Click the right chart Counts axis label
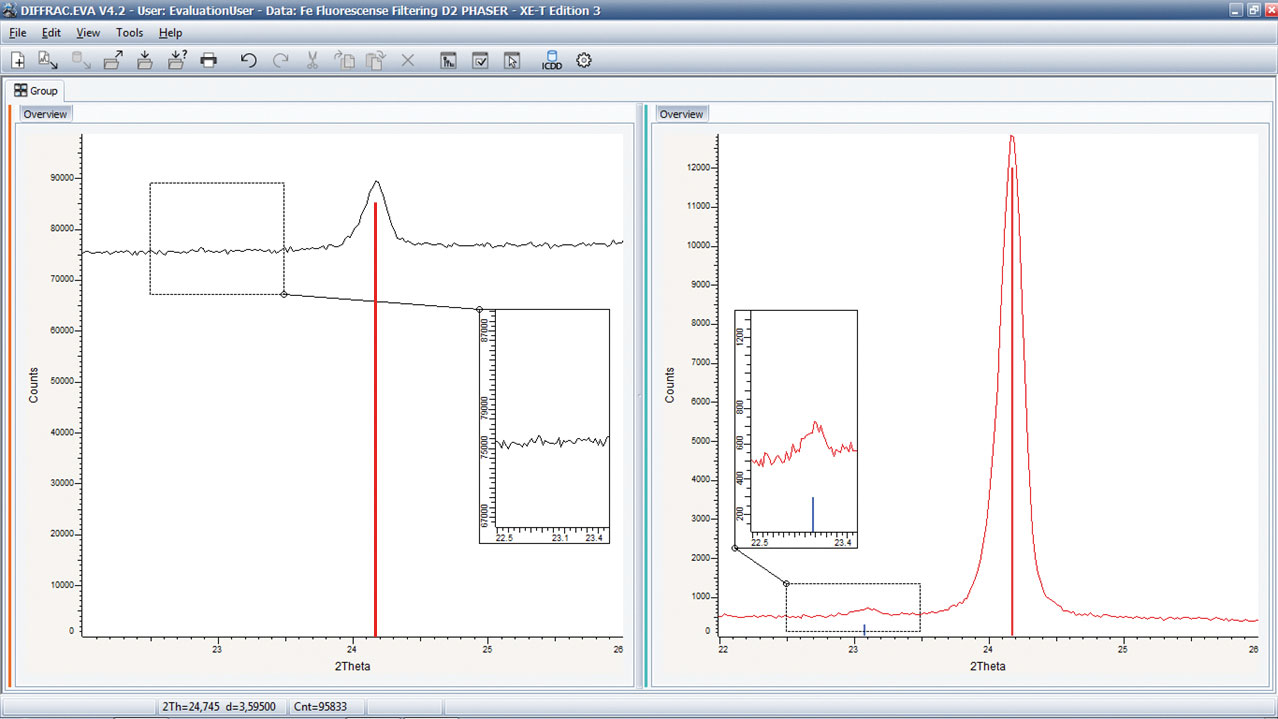 [x=670, y=385]
